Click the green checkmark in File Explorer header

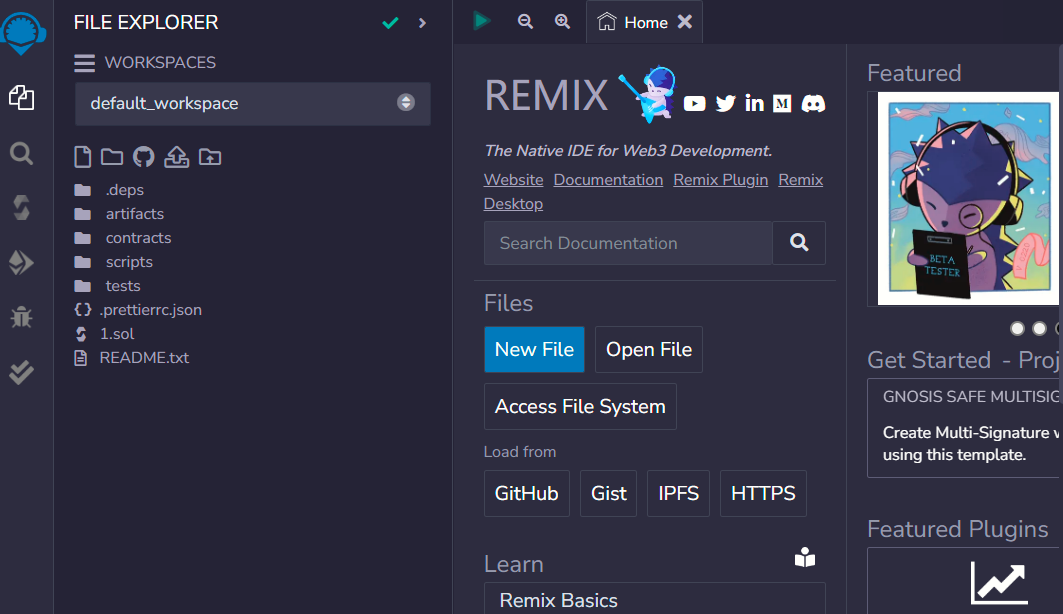pyautogui.click(x=390, y=23)
